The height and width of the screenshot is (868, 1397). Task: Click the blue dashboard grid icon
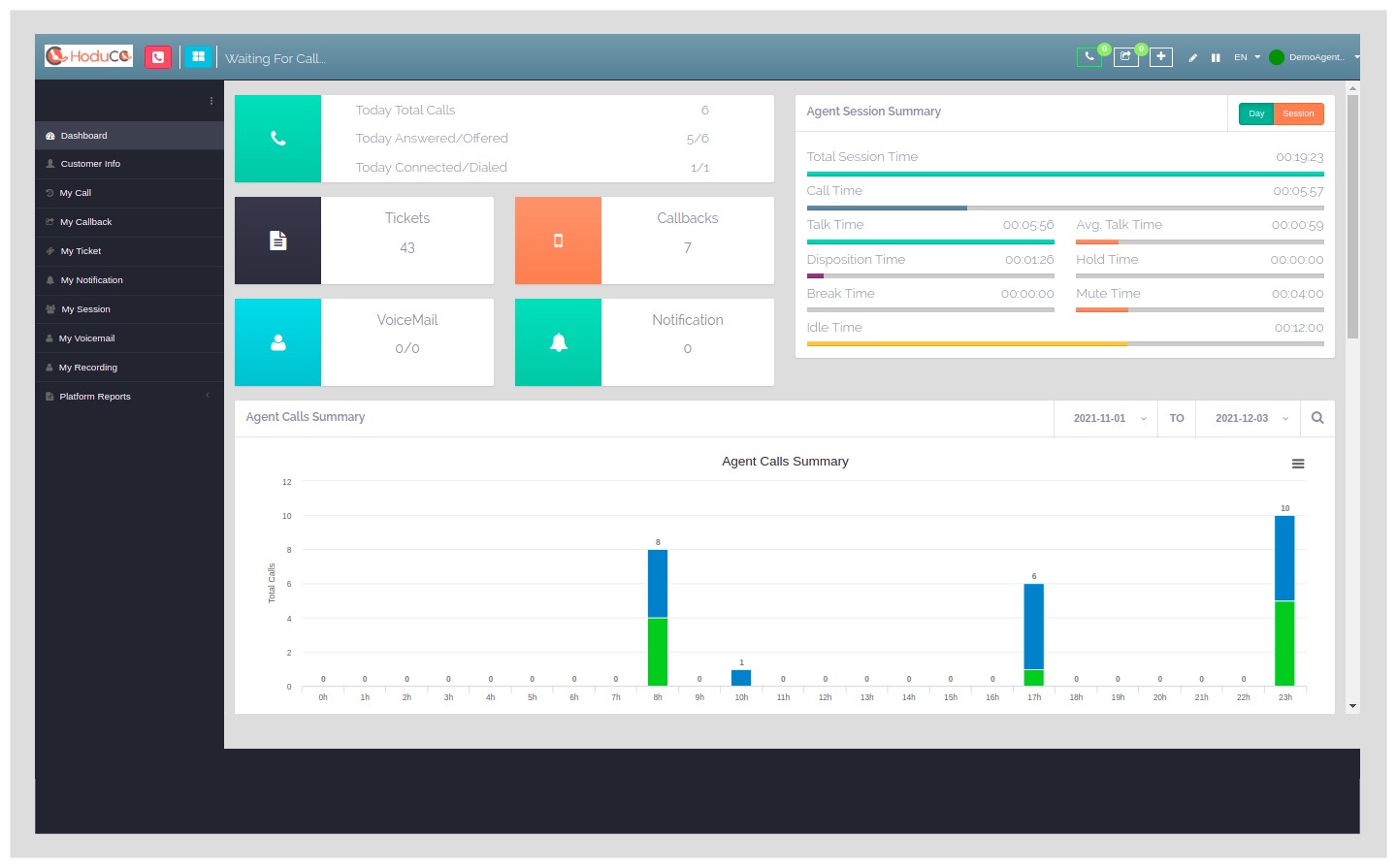pyautogui.click(x=198, y=56)
